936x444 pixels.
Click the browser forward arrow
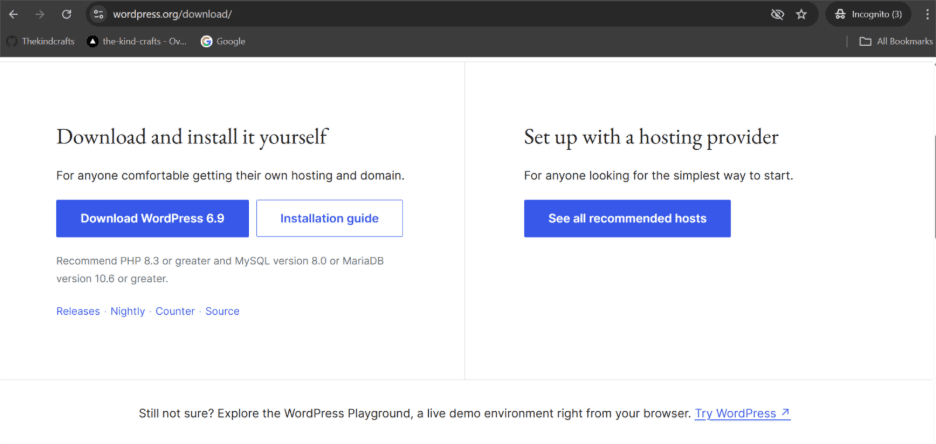pyautogui.click(x=40, y=14)
